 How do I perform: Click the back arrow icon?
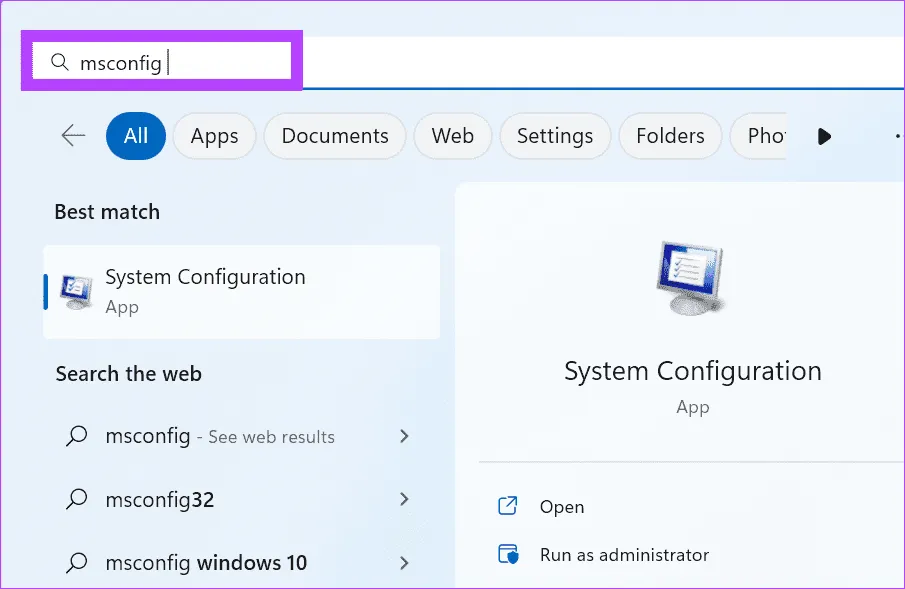73,136
